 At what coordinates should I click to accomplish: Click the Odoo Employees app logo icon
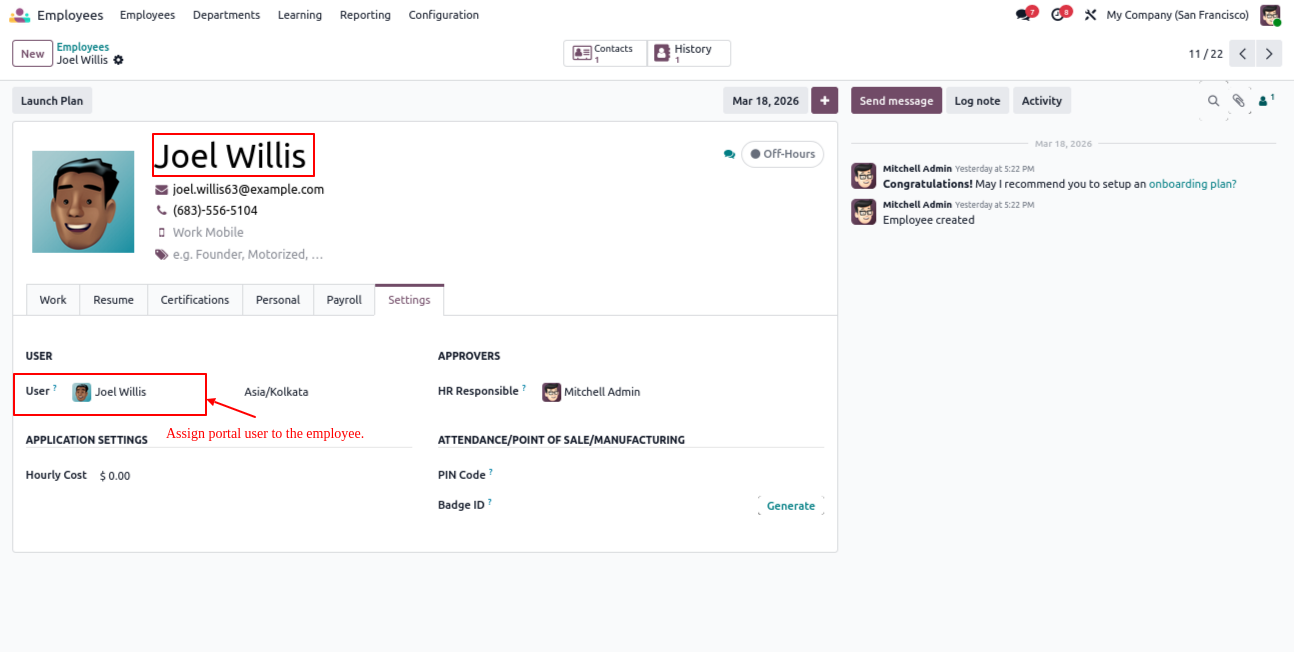19,15
